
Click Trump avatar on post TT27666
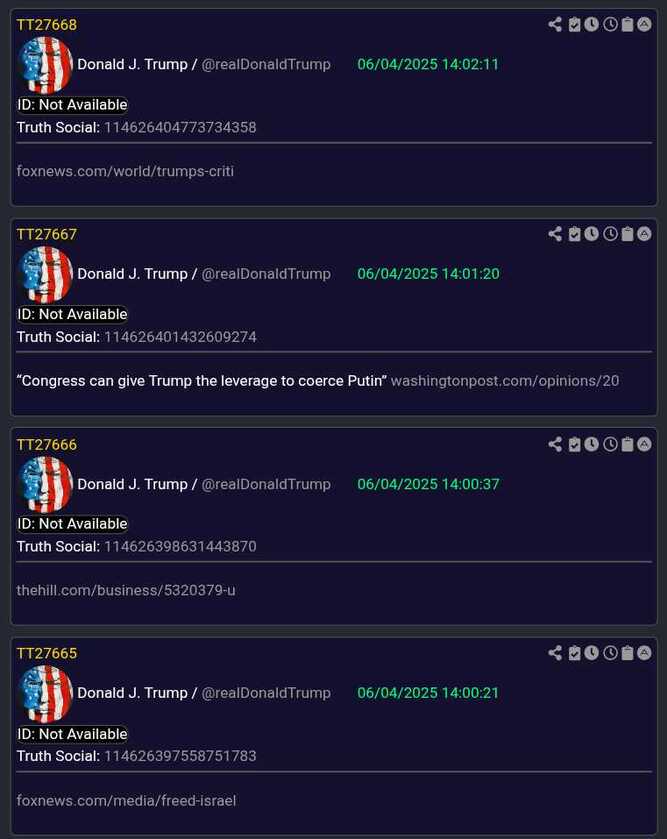[x=45, y=484]
